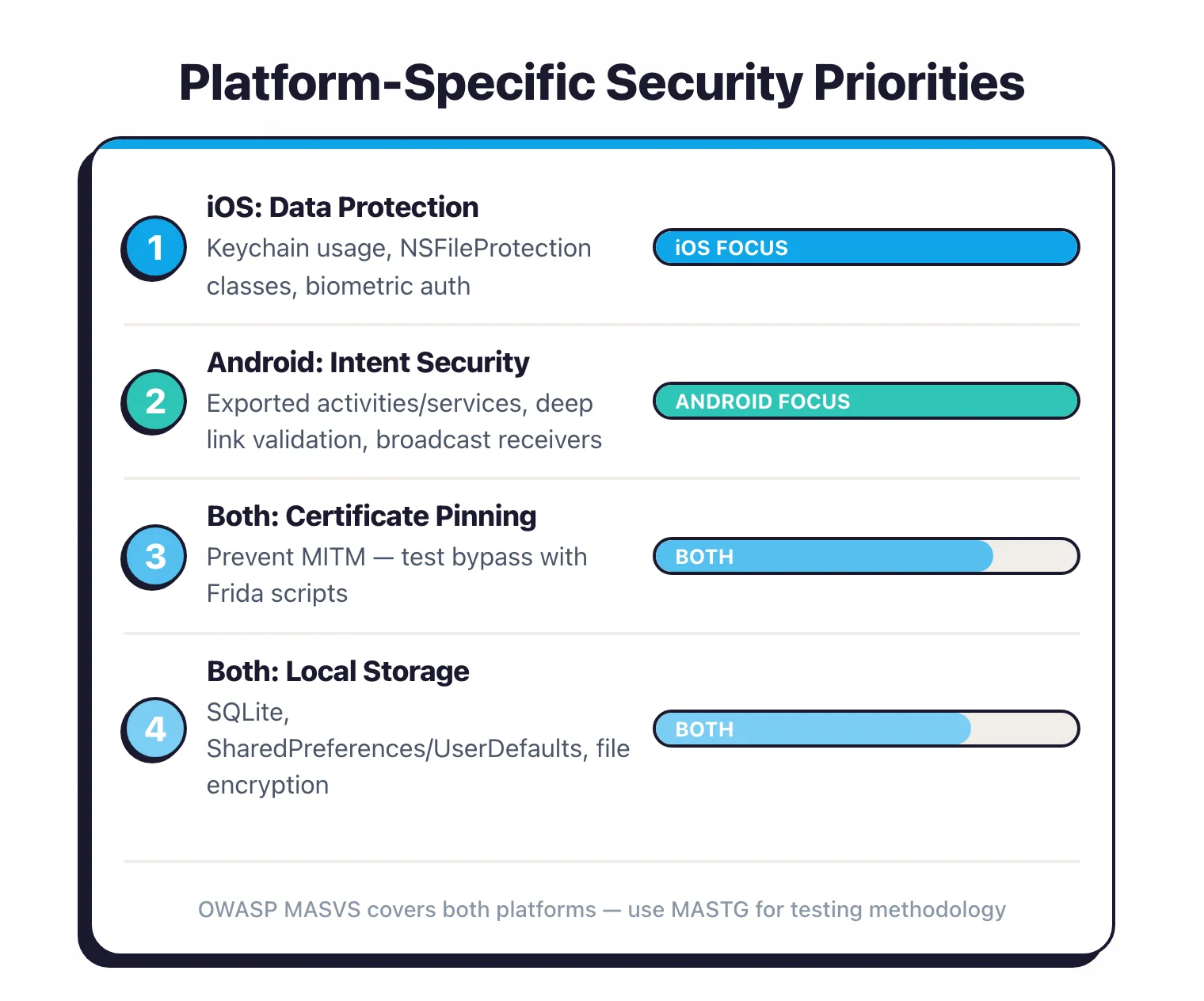Image resolution: width=1204 pixels, height=1001 pixels.
Task: Click the Exported activities/services description
Action: click(x=404, y=421)
